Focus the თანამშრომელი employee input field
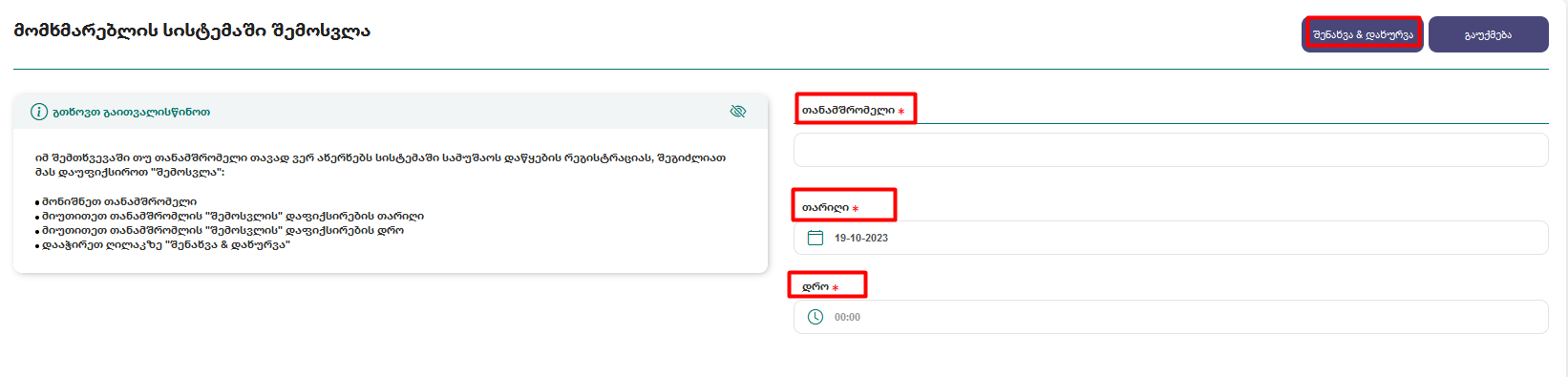This screenshot has width=1568, height=377. [x=1171, y=150]
